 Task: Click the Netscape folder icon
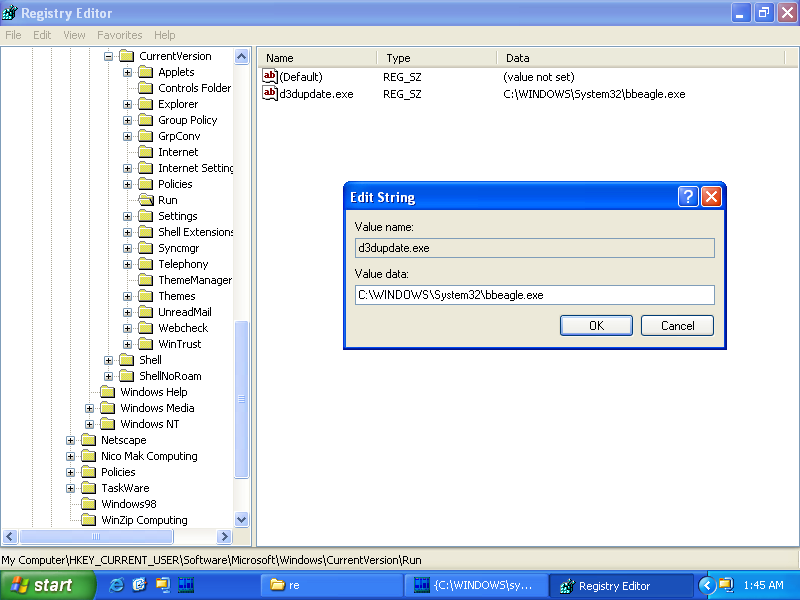pos(89,440)
